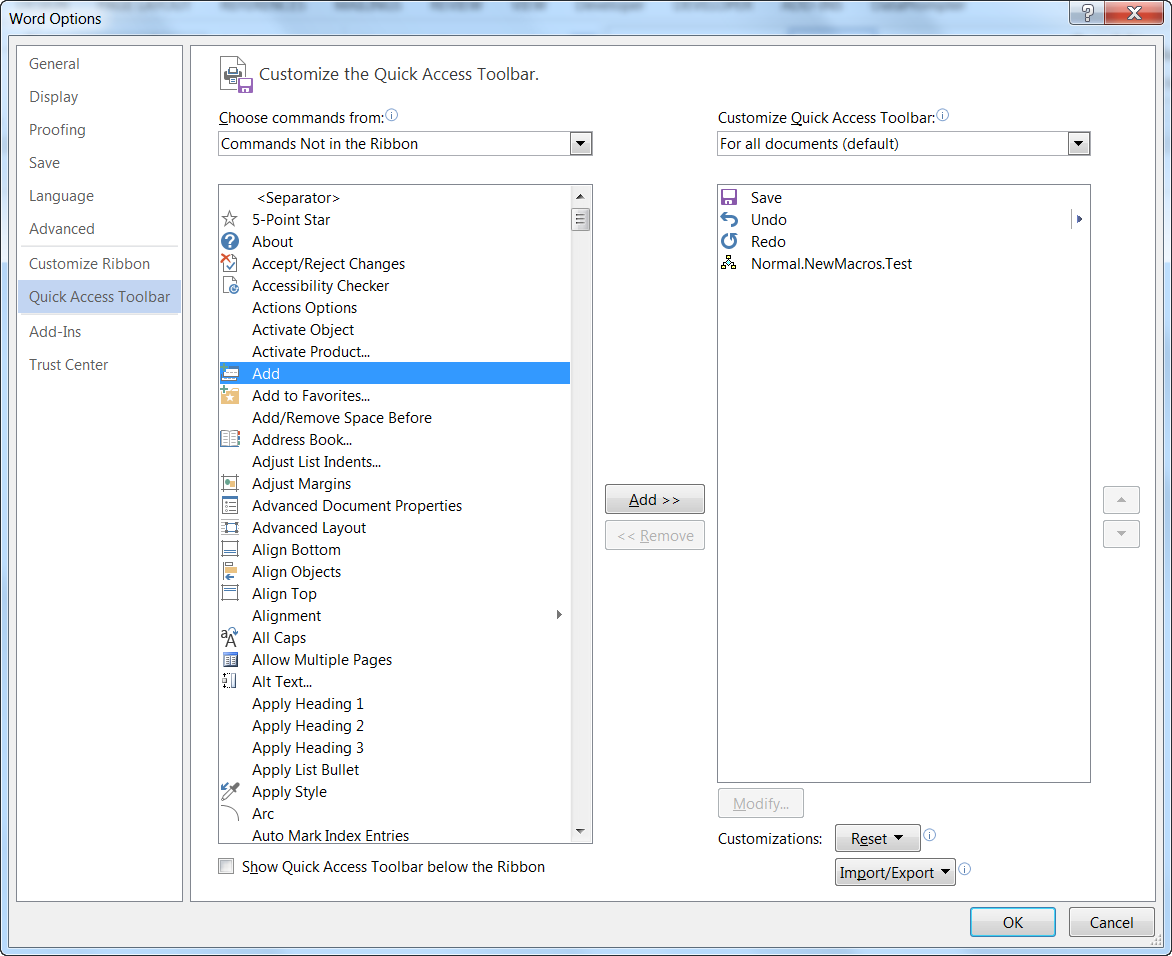The width and height of the screenshot is (1172, 956).
Task: Click the scroll up arrow of commands list
Action: tap(581, 197)
